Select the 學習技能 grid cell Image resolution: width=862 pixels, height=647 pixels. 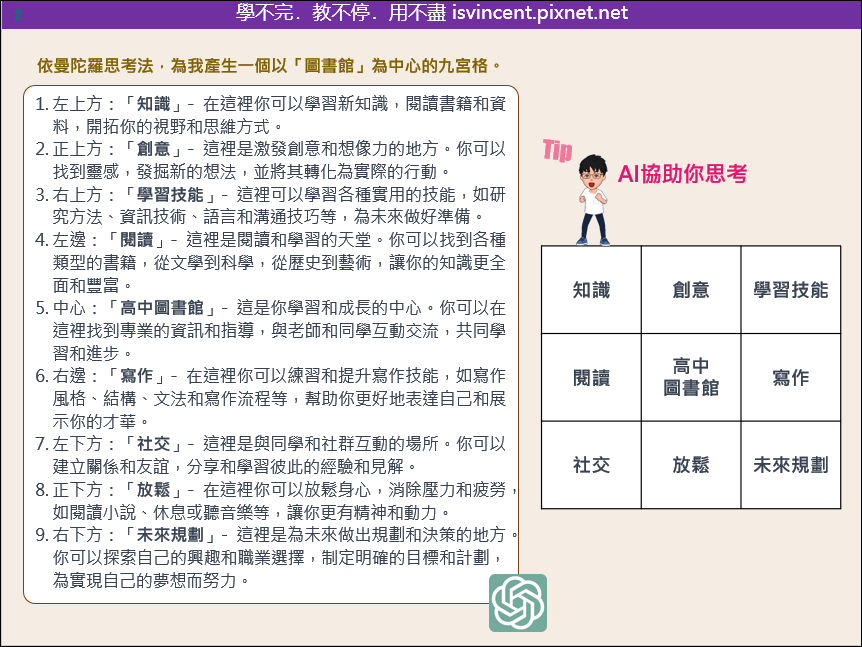tap(791, 290)
